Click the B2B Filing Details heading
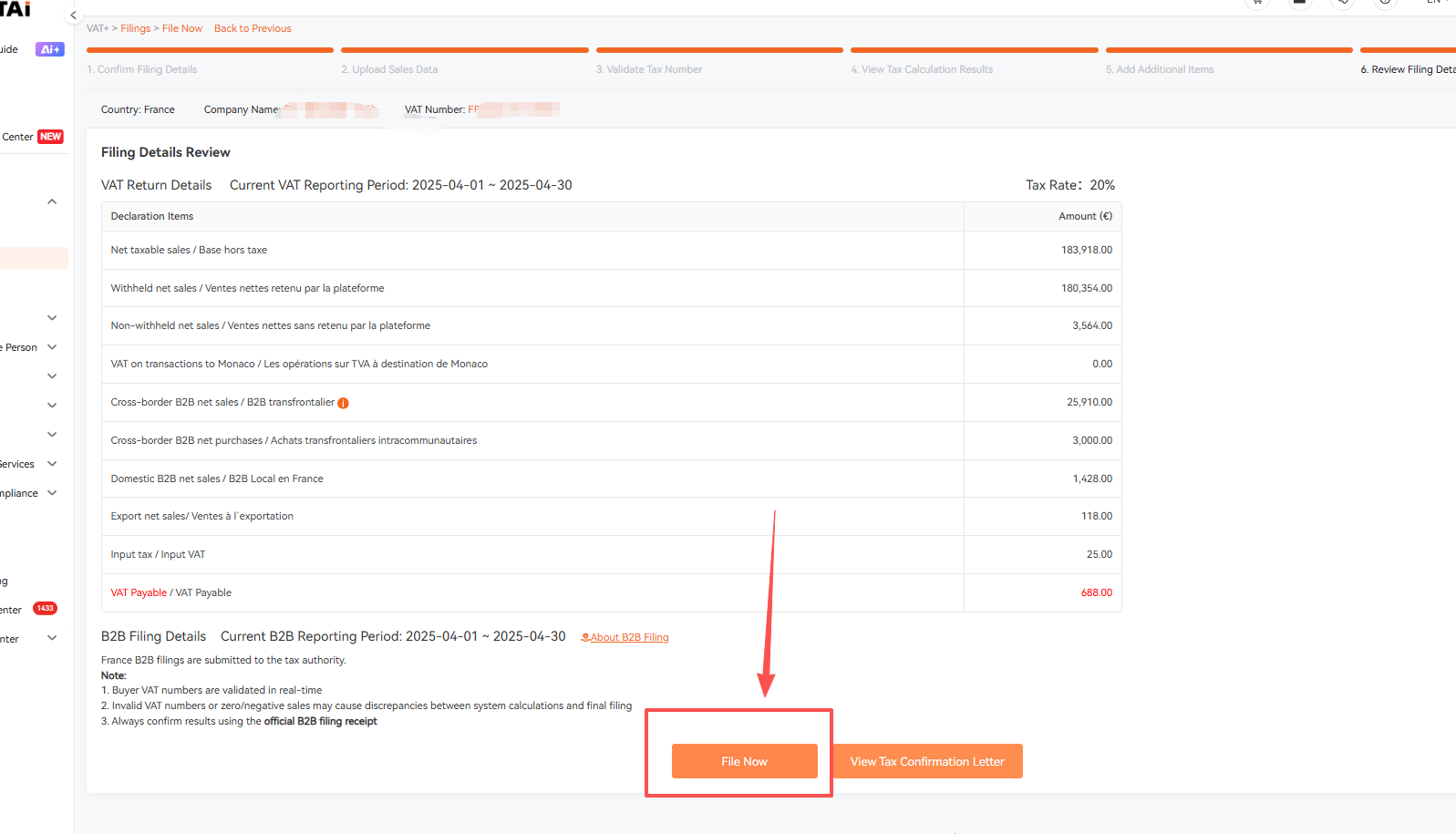Image resolution: width=1456 pixels, height=834 pixels. [x=153, y=636]
